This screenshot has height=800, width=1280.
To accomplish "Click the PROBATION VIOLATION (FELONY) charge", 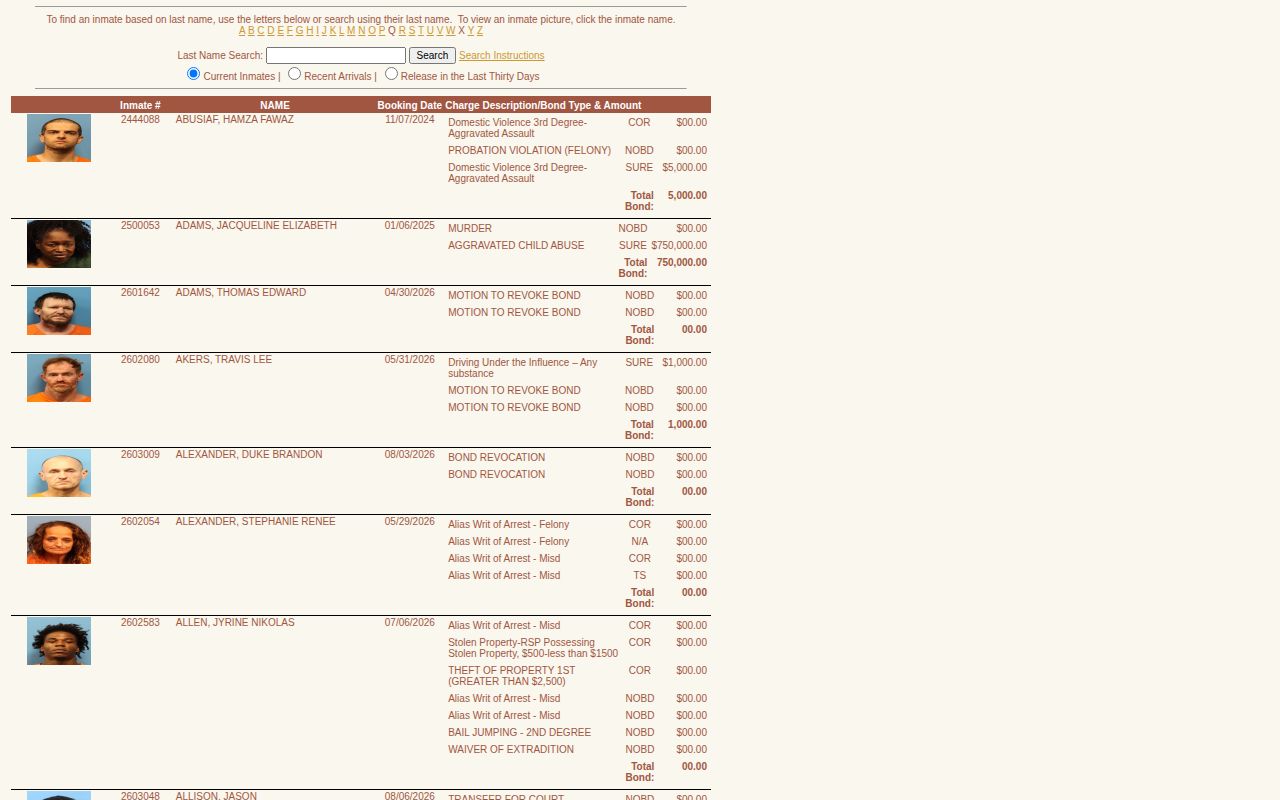I will coord(529,151).
